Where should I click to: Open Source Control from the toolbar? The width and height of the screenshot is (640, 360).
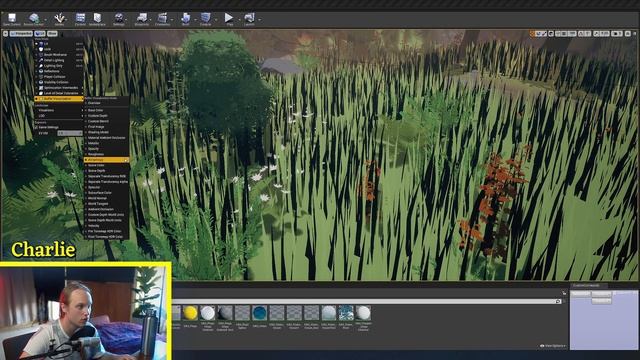[34, 18]
